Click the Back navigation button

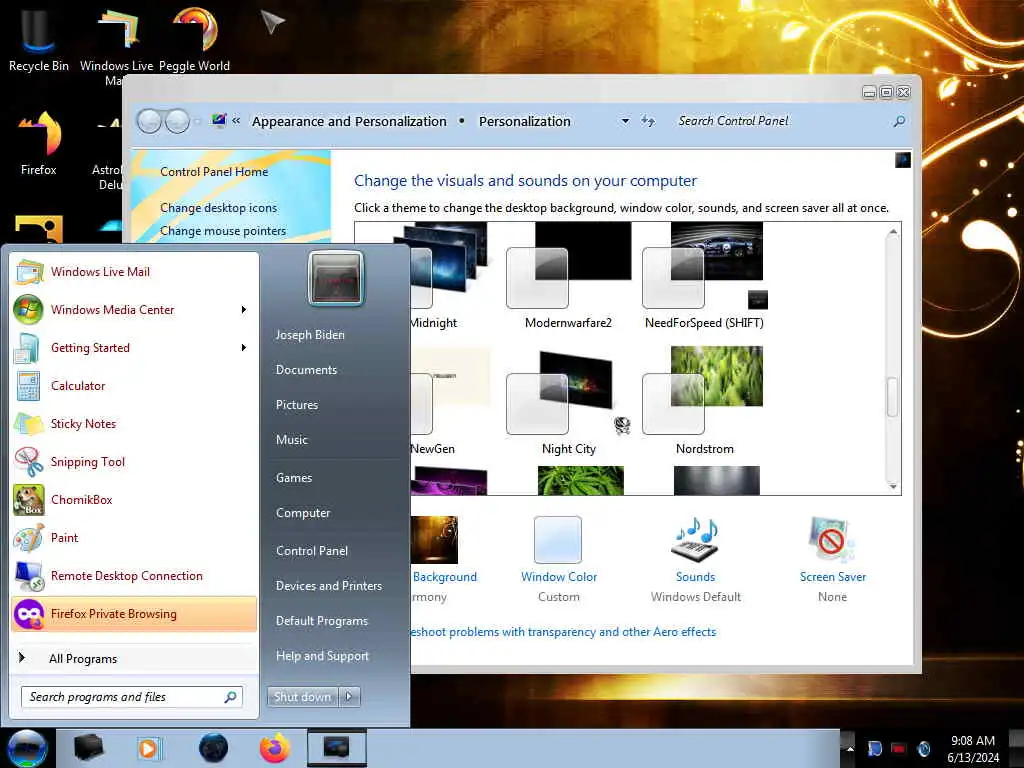point(150,121)
